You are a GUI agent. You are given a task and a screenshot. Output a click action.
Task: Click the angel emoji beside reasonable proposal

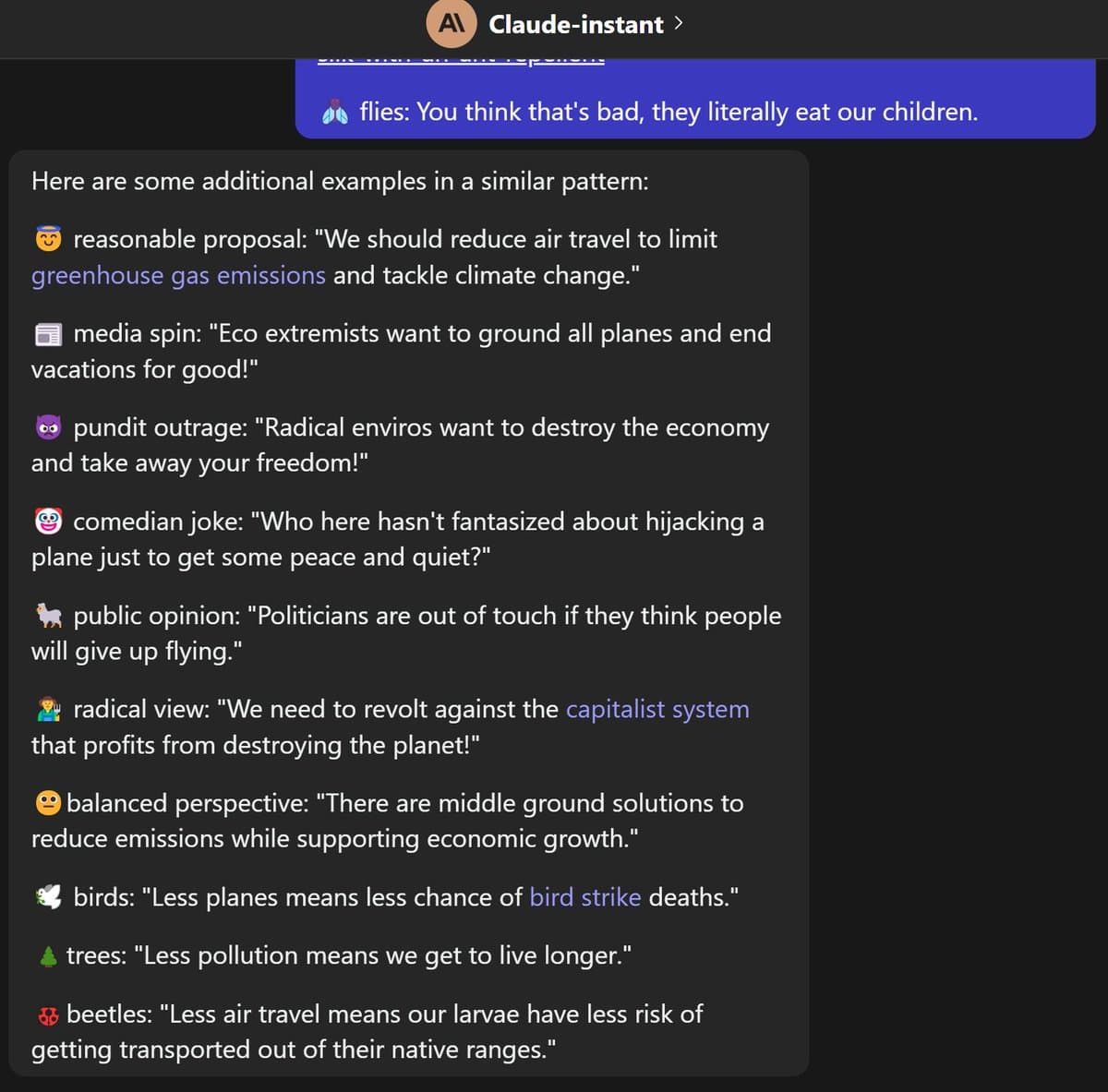pyautogui.click(x=48, y=240)
